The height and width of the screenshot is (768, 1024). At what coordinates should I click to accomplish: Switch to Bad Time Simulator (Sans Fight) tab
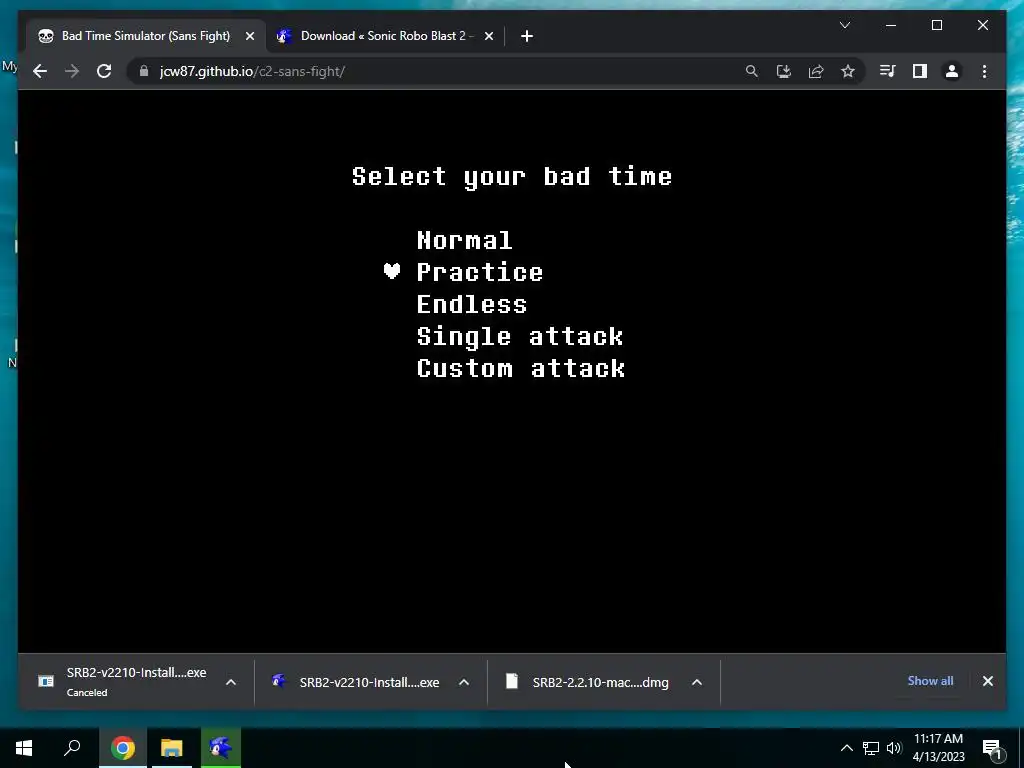click(x=145, y=36)
